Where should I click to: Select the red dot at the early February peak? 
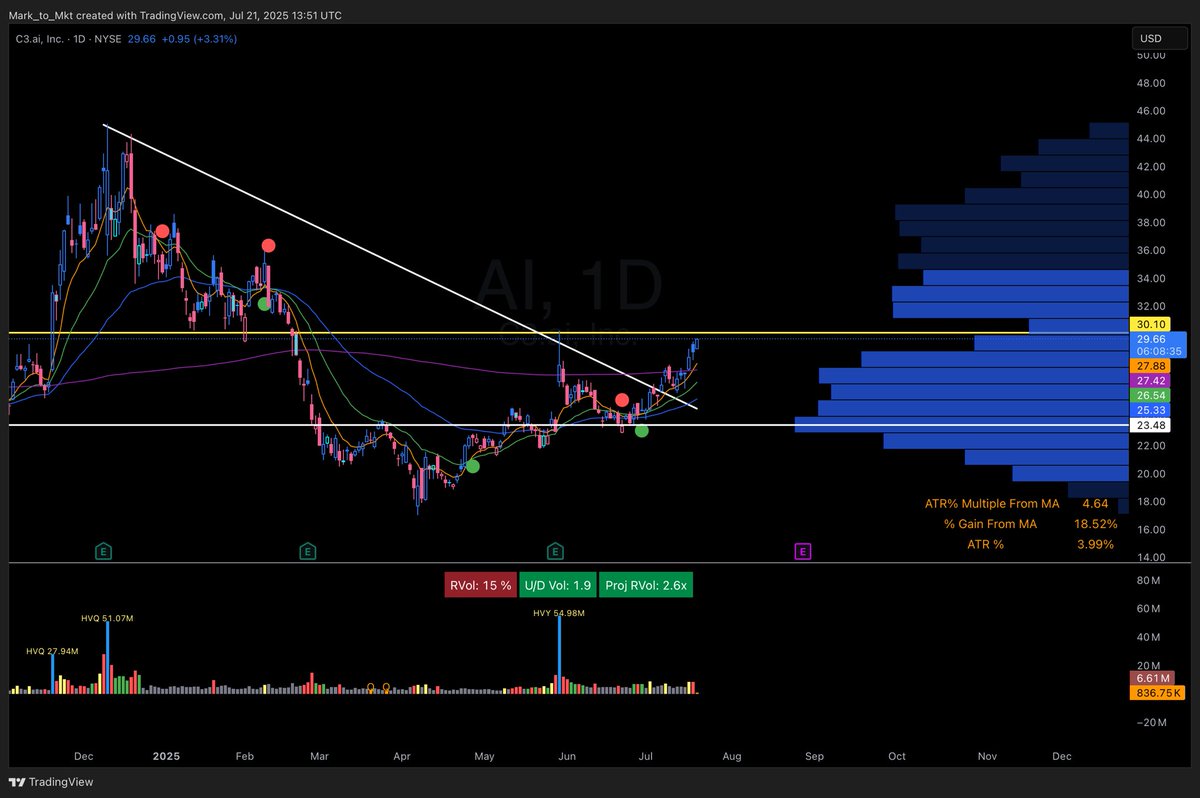click(268, 245)
